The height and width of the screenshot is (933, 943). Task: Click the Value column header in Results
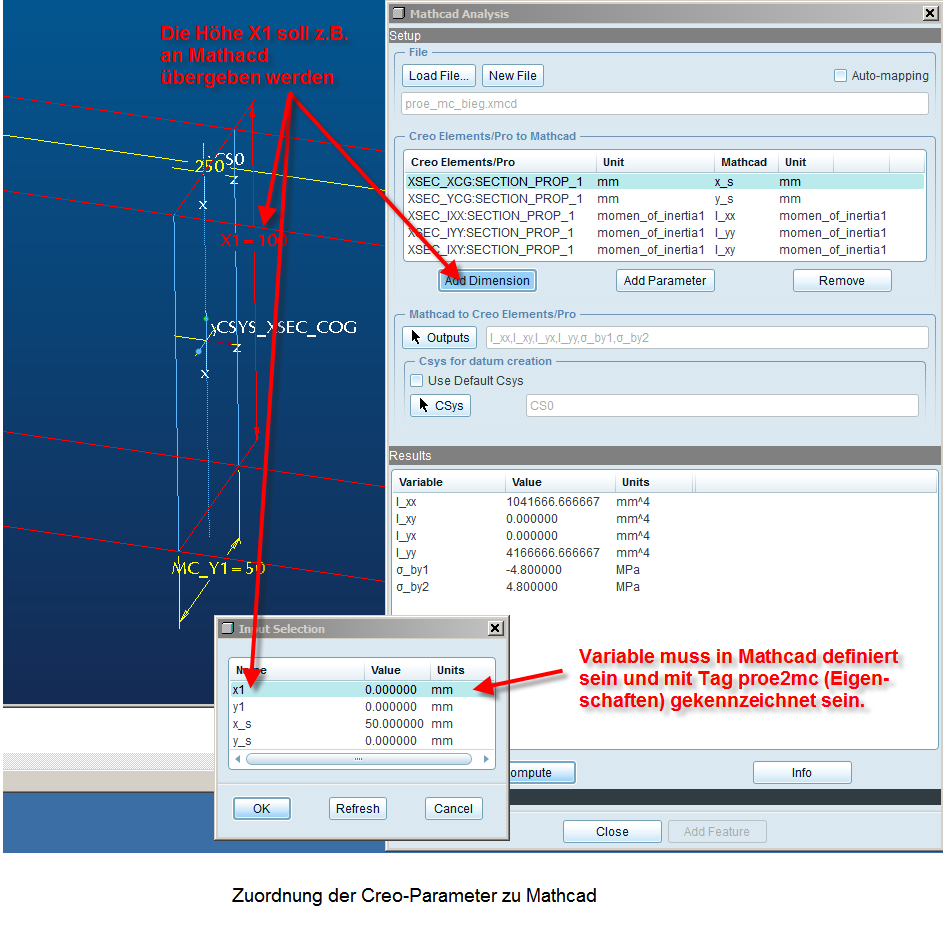coord(560,482)
